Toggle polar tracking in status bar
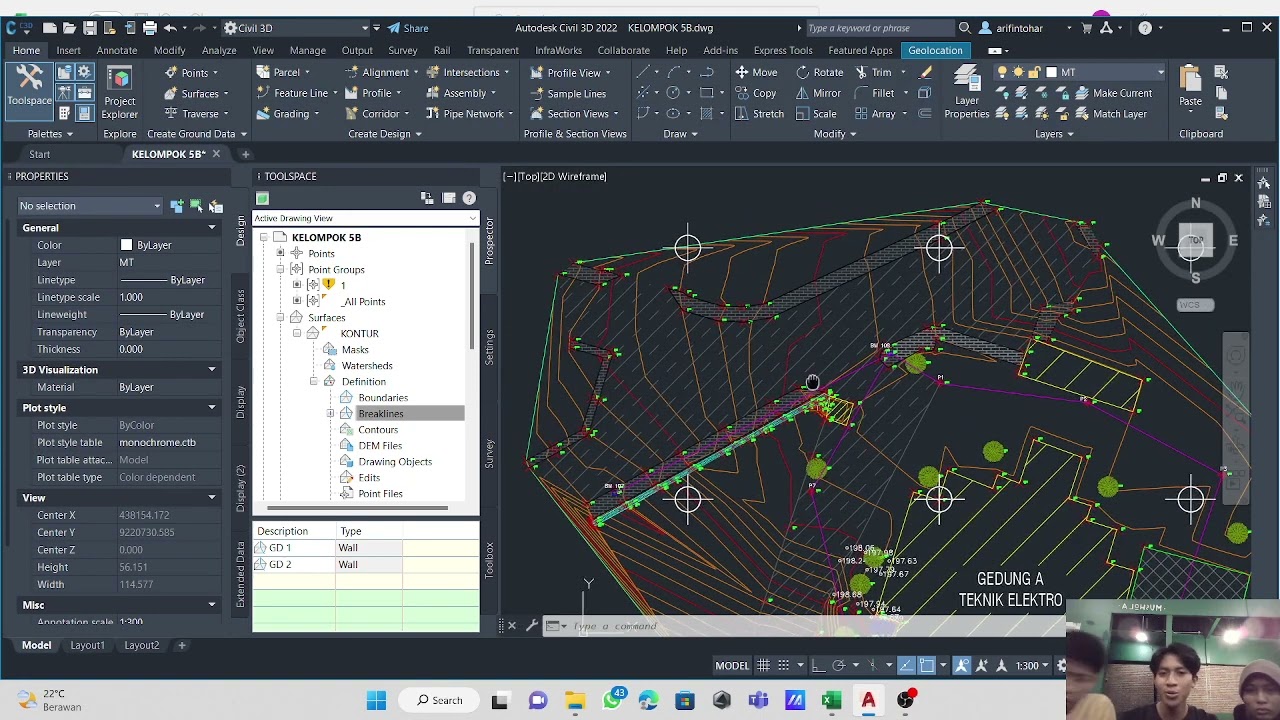 click(x=839, y=665)
